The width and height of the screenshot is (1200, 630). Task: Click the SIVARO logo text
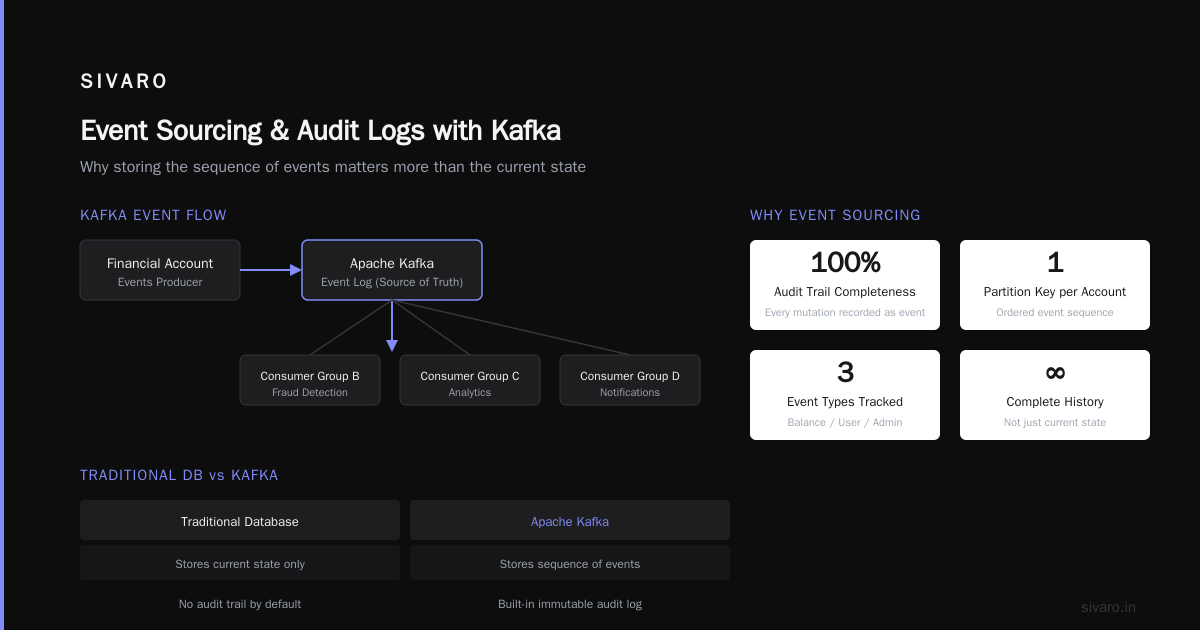[x=124, y=82]
